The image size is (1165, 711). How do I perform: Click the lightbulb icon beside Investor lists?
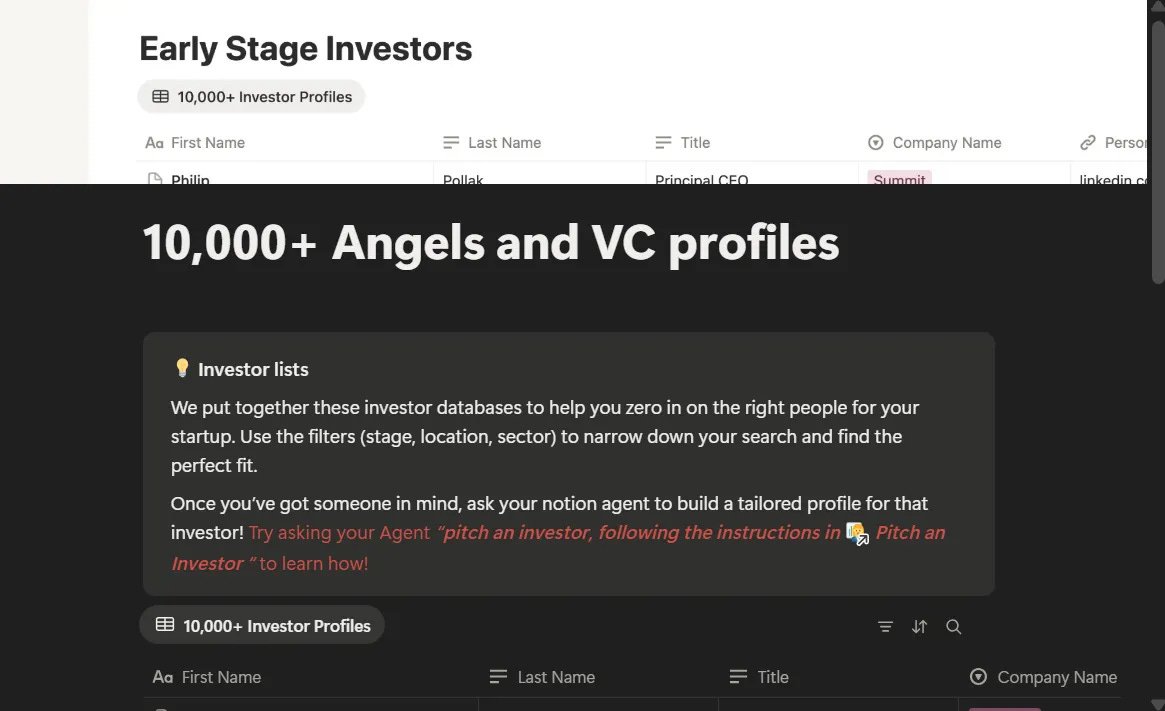[x=182, y=369]
